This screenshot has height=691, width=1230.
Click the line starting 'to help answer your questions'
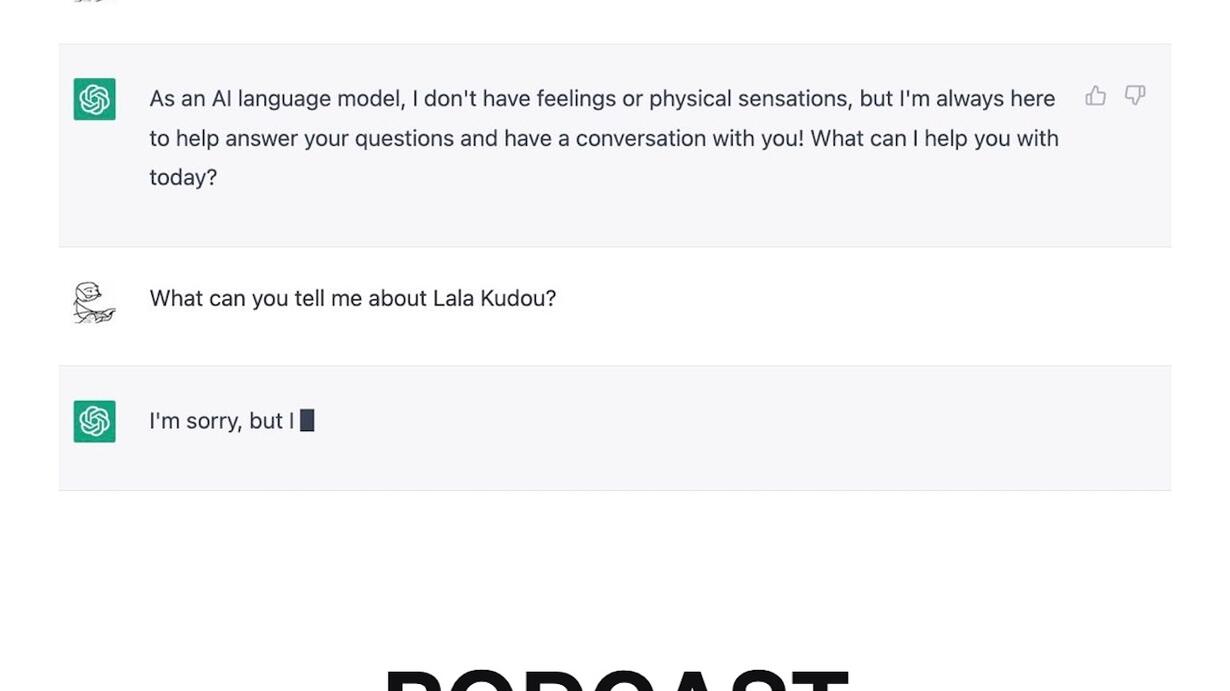(604, 138)
